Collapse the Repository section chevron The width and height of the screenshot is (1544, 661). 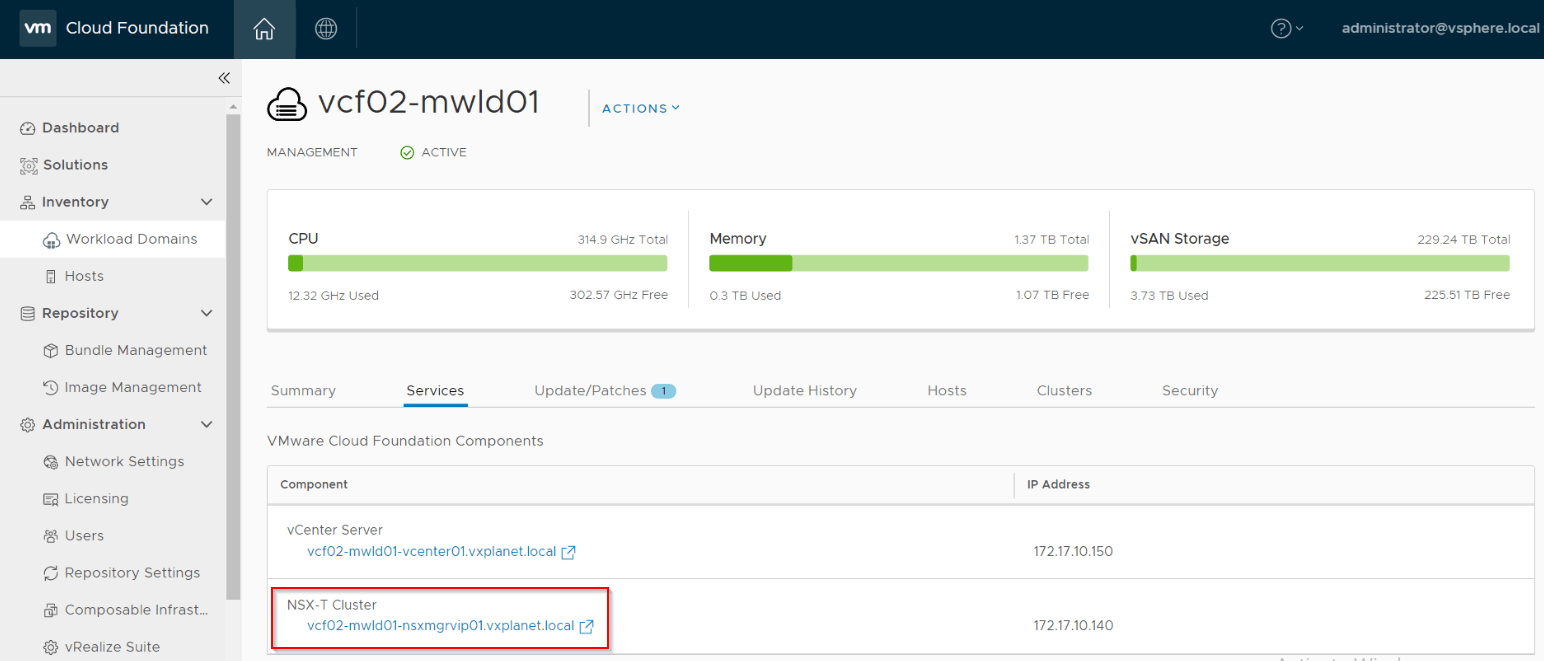pyautogui.click(x=207, y=313)
